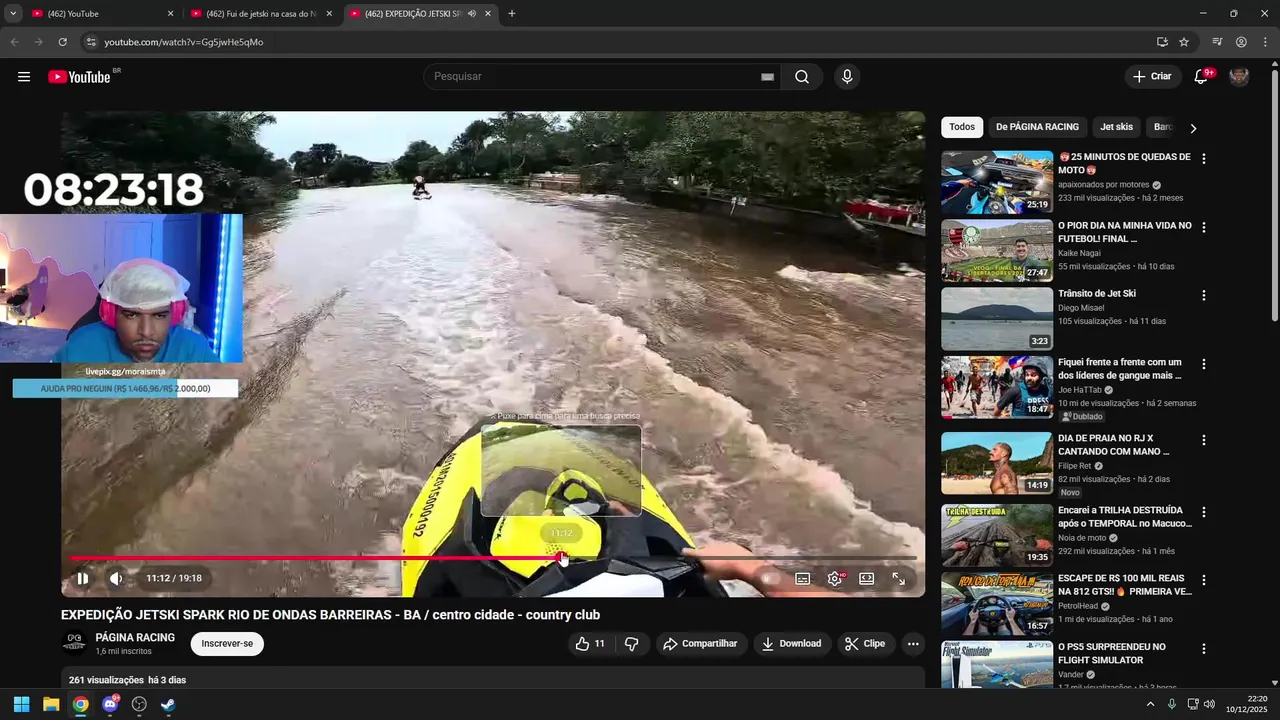Open the PÁGINA RACING channel name

point(135,637)
